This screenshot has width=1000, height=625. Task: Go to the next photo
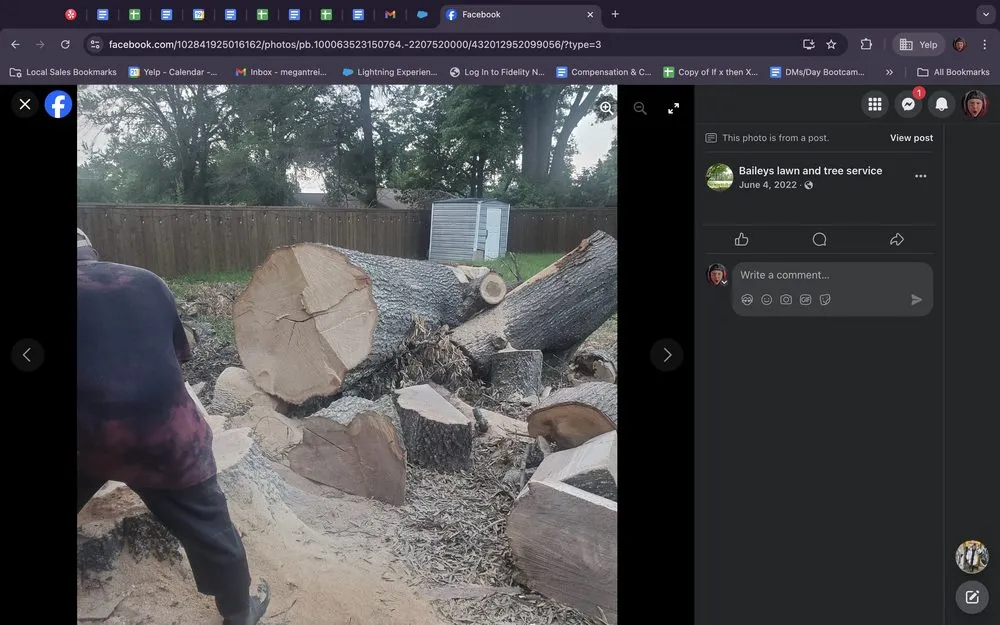pyautogui.click(x=667, y=355)
